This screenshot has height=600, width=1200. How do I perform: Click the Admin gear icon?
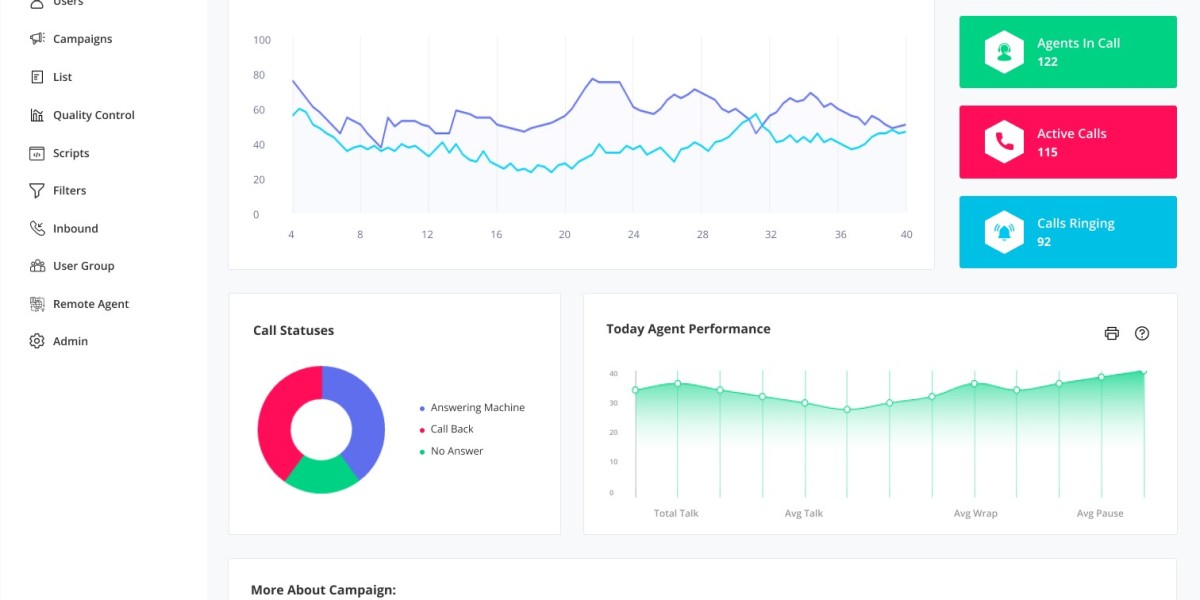[37, 341]
